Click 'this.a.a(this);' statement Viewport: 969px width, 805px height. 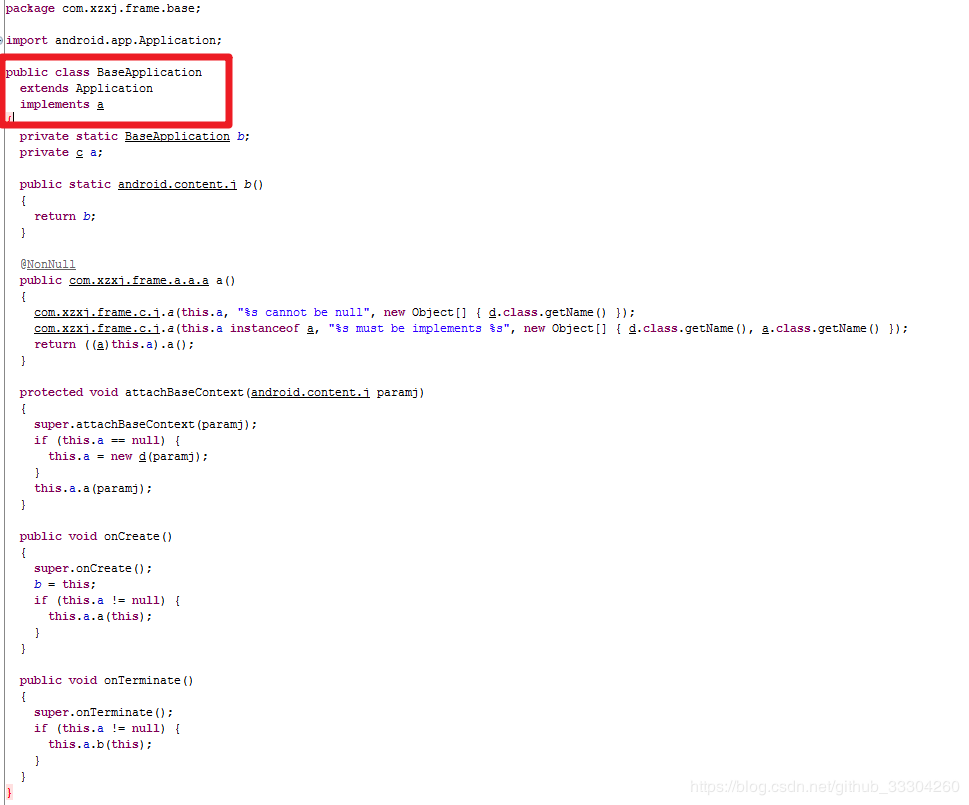[100, 617]
